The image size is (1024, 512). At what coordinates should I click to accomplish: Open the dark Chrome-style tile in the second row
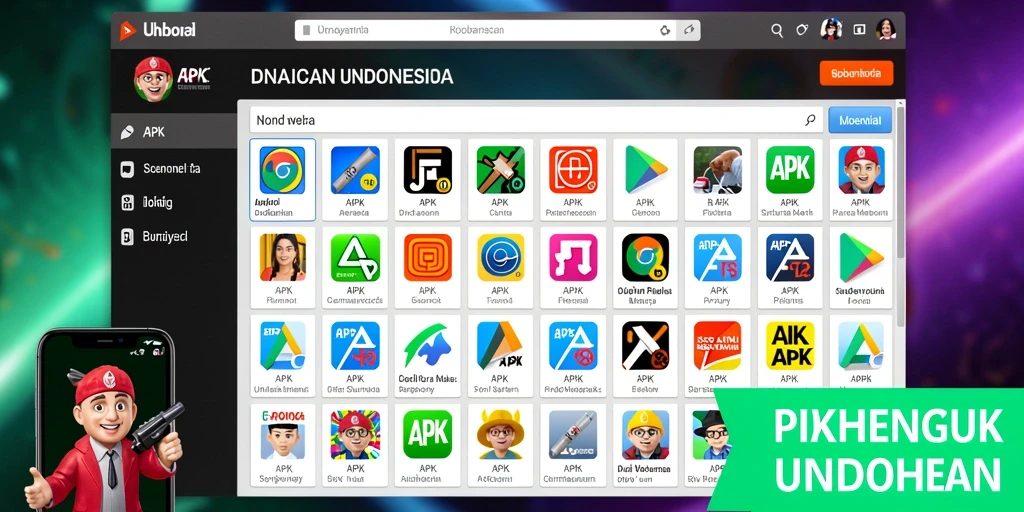tap(645, 268)
